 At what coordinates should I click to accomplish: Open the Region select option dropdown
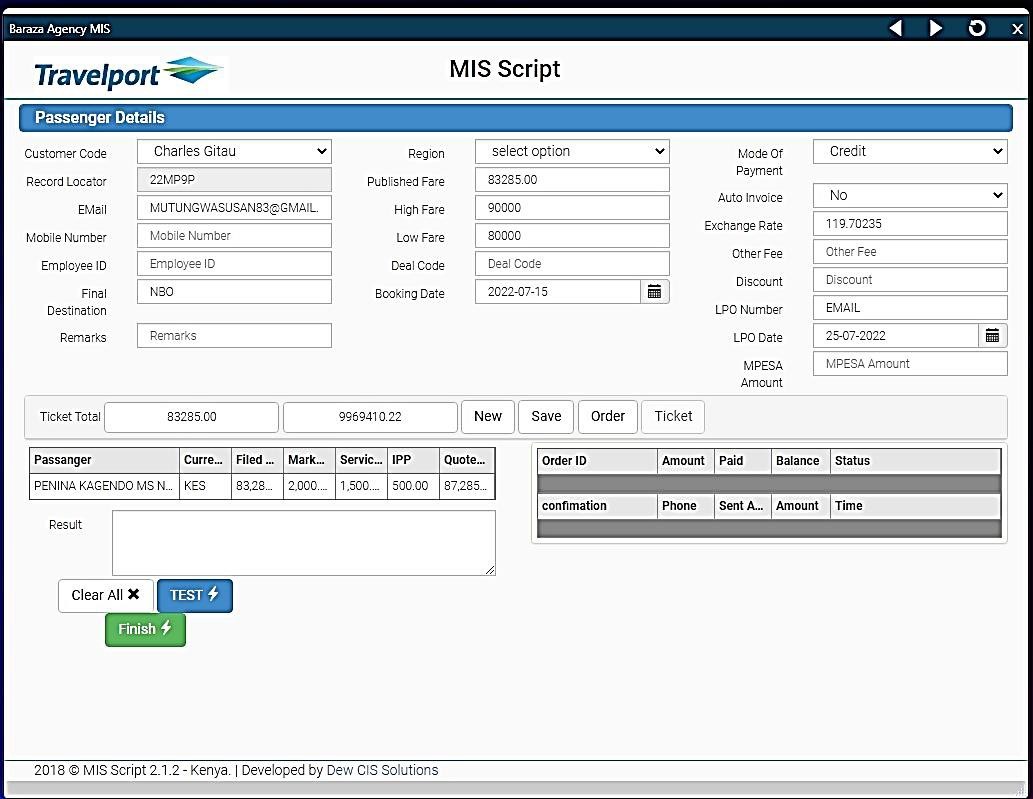click(x=572, y=152)
